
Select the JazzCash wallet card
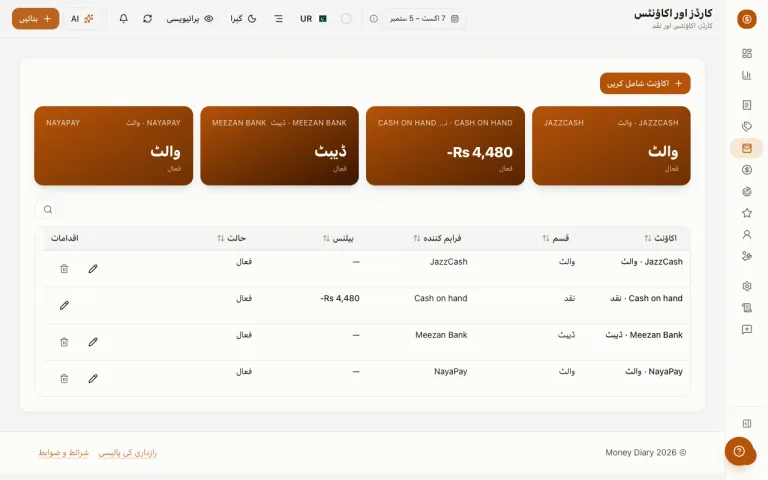(611, 145)
